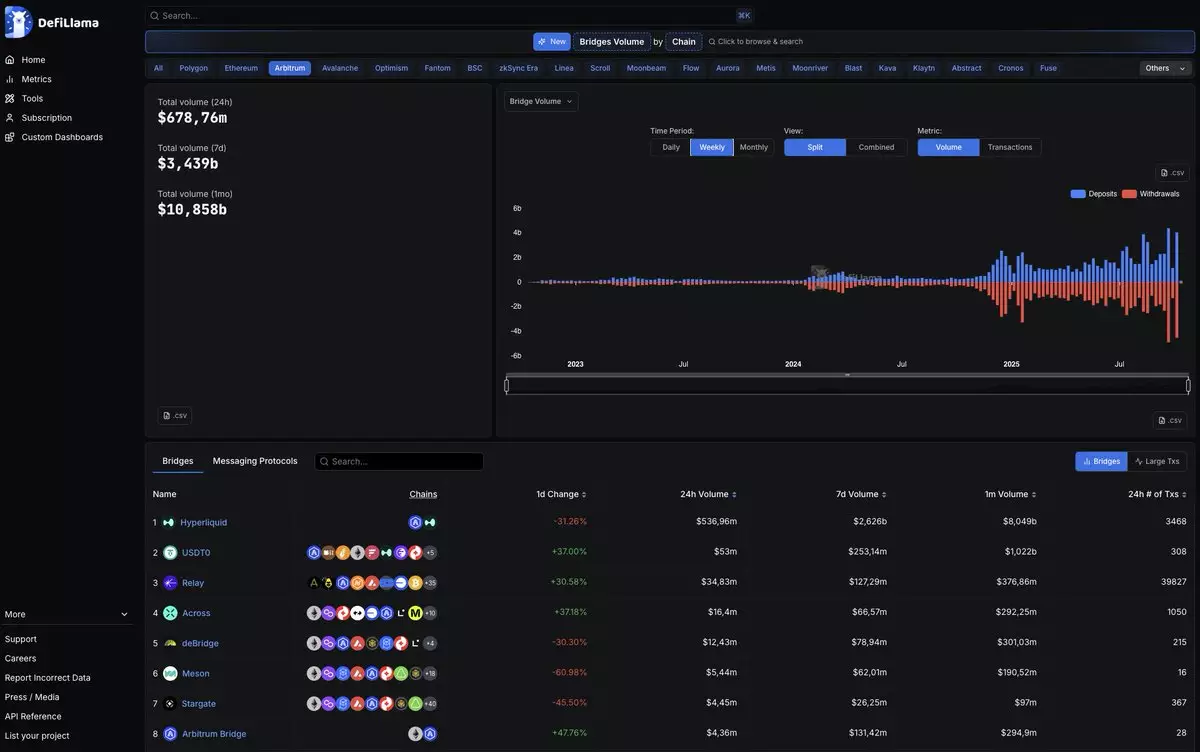Select the Combined view toggle
The image size is (1200, 752).
click(876, 147)
